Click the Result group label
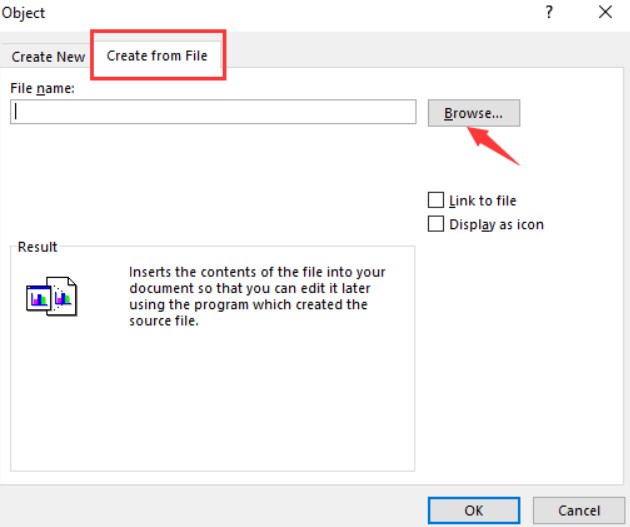Screen dimensions: 630x527 37,247
